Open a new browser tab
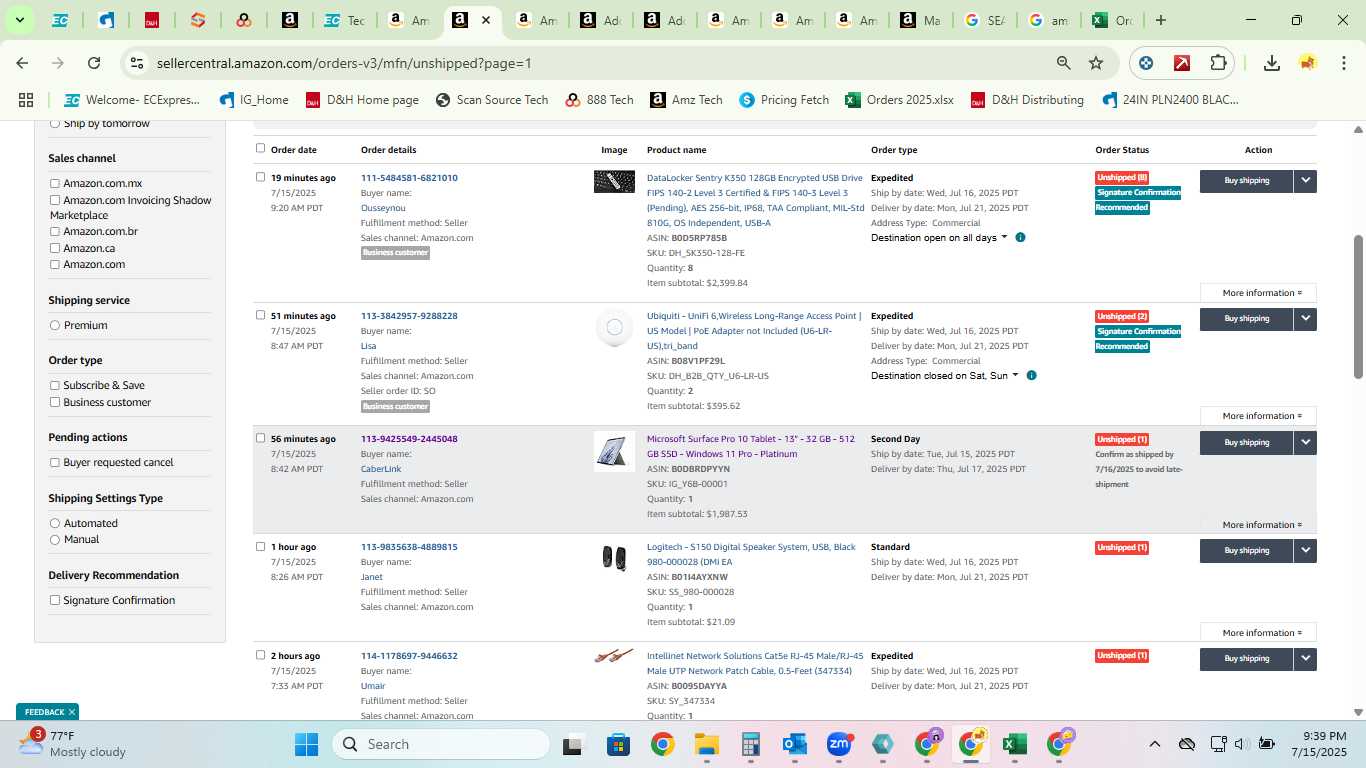The height and width of the screenshot is (768, 1366). point(1161,20)
